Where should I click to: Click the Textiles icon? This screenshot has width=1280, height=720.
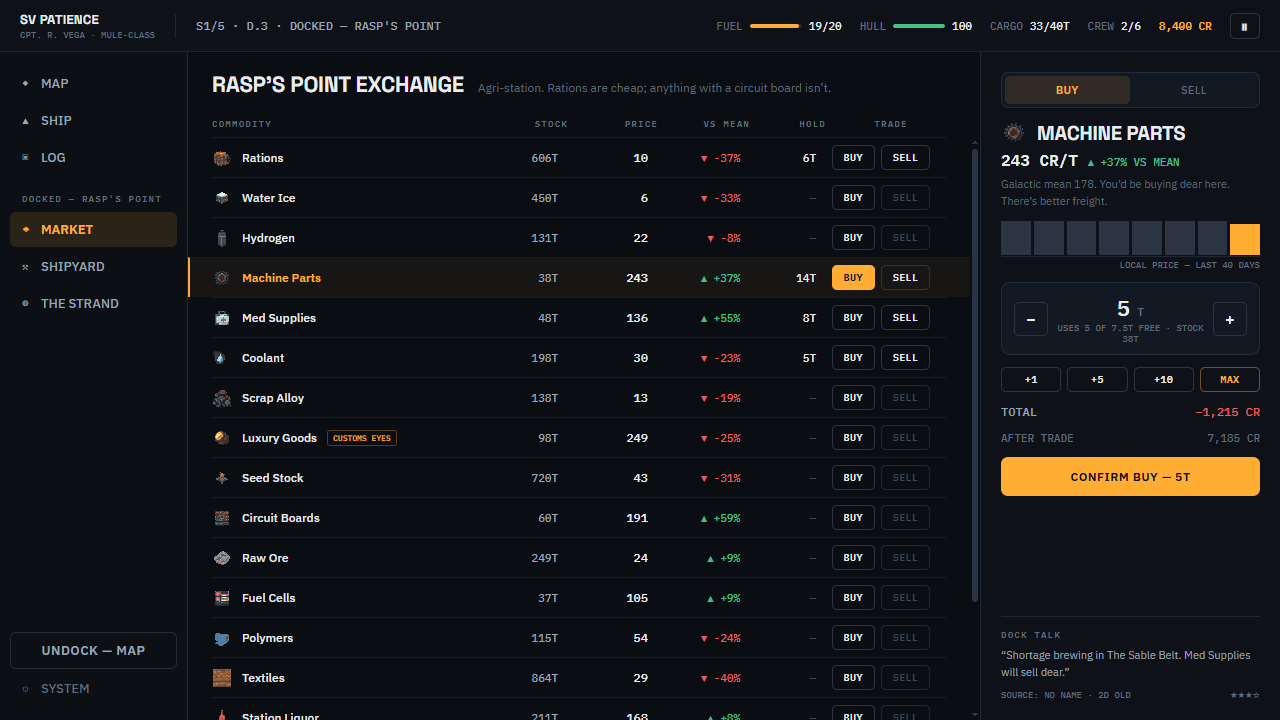(222, 678)
